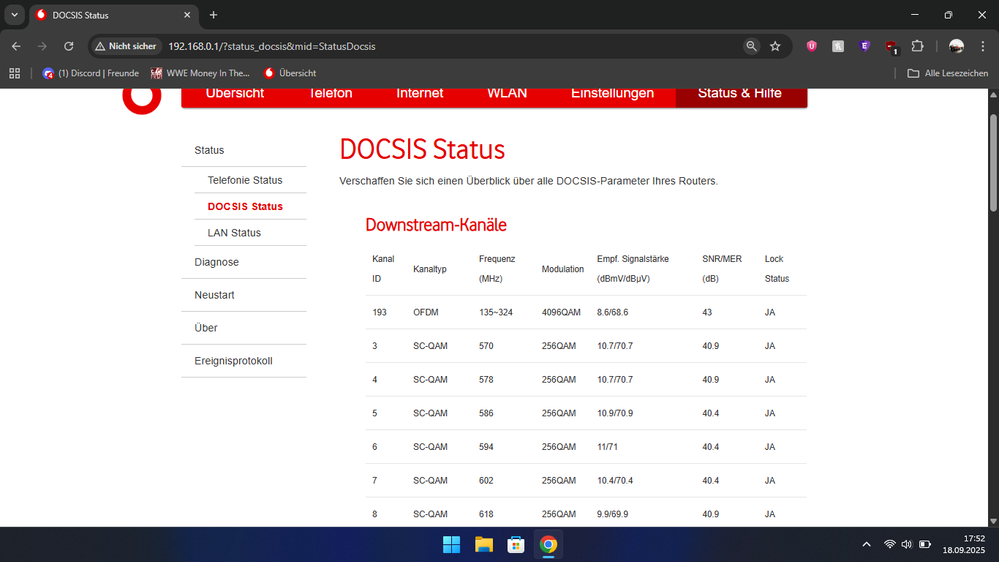This screenshot has height=562, width=999.
Task: Click the zoom magnifier icon in address bar
Action: (751, 47)
